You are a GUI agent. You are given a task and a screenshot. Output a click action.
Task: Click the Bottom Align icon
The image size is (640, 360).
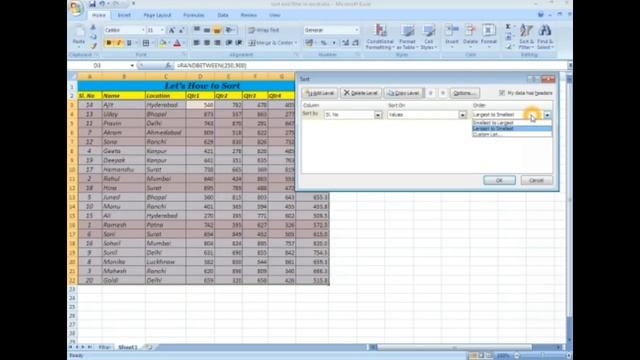pyautogui.click(x=217, y=30)
